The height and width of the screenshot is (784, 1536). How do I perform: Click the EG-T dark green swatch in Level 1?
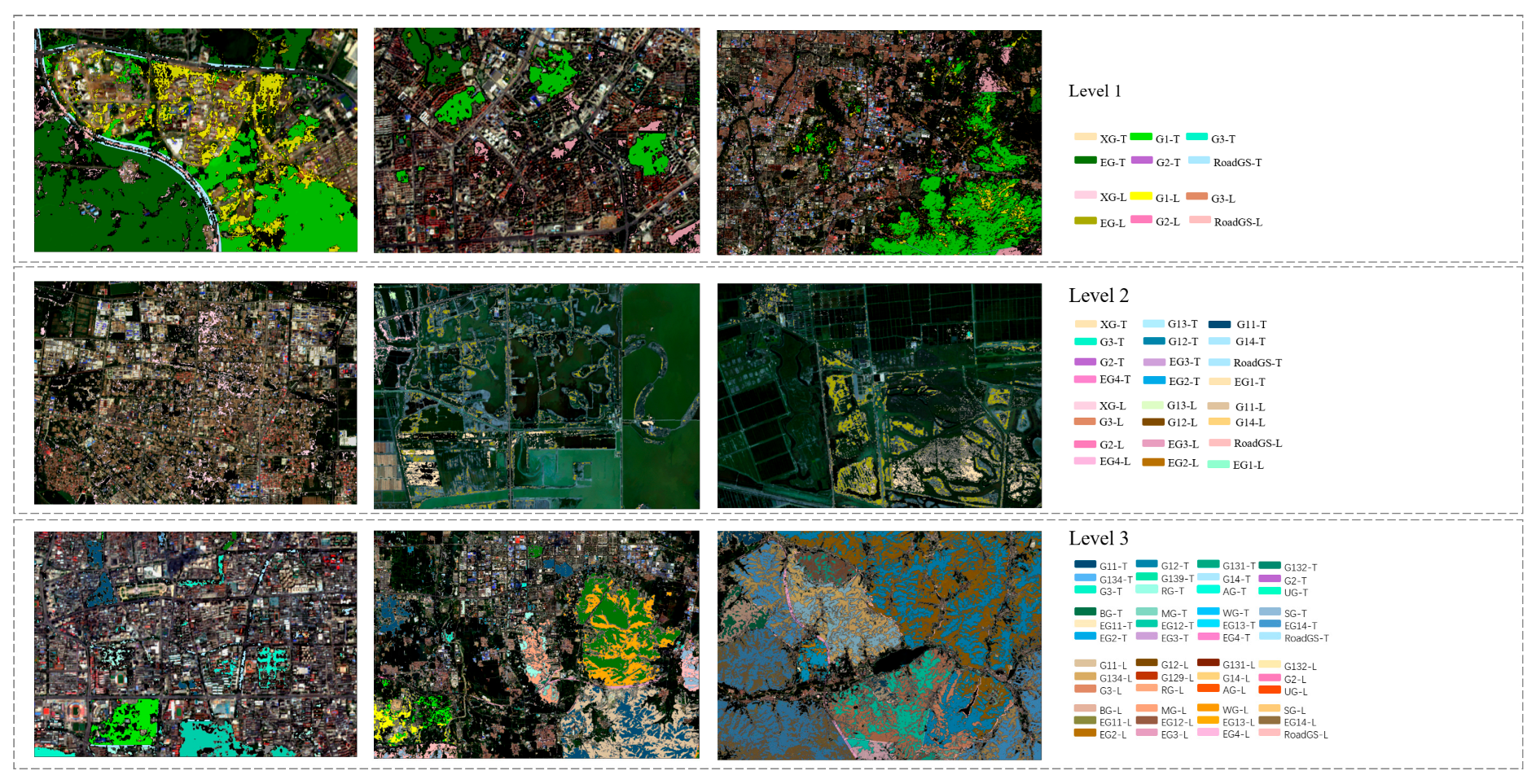click(x=1086, y=160)
